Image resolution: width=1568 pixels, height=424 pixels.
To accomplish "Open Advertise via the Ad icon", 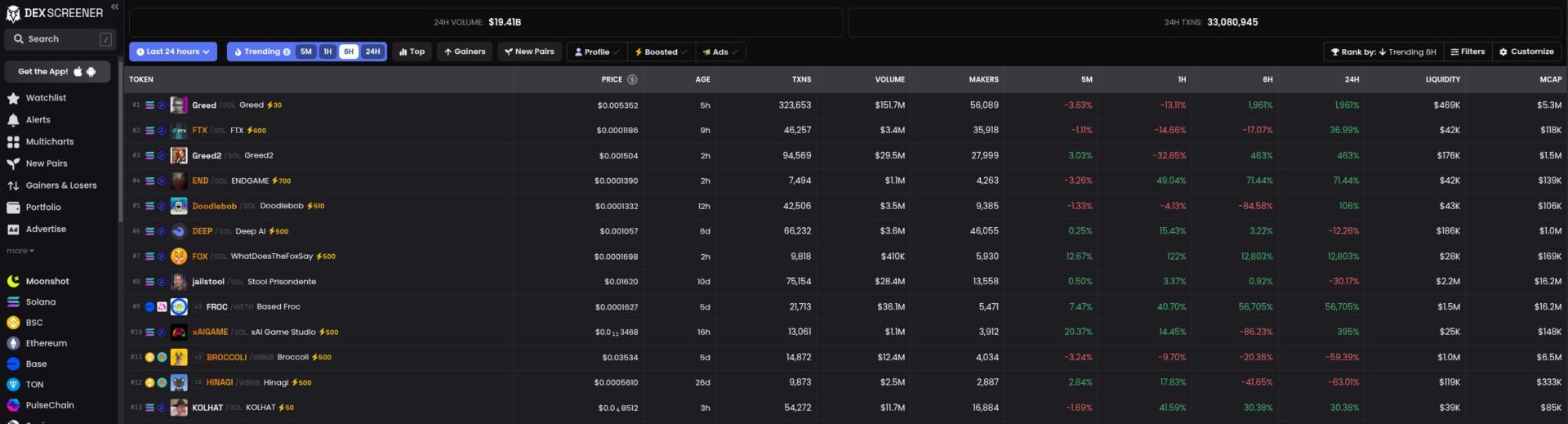I will 13,230.
